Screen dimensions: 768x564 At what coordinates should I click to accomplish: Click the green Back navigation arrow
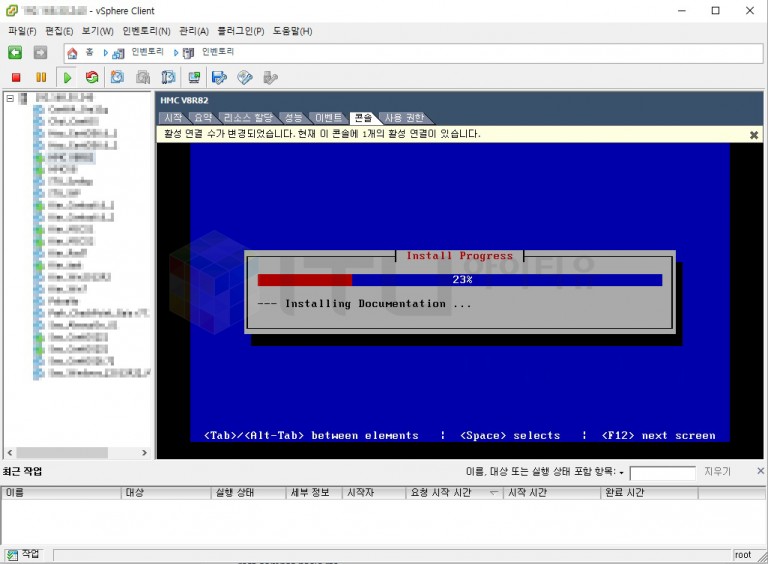click(15, 52)
